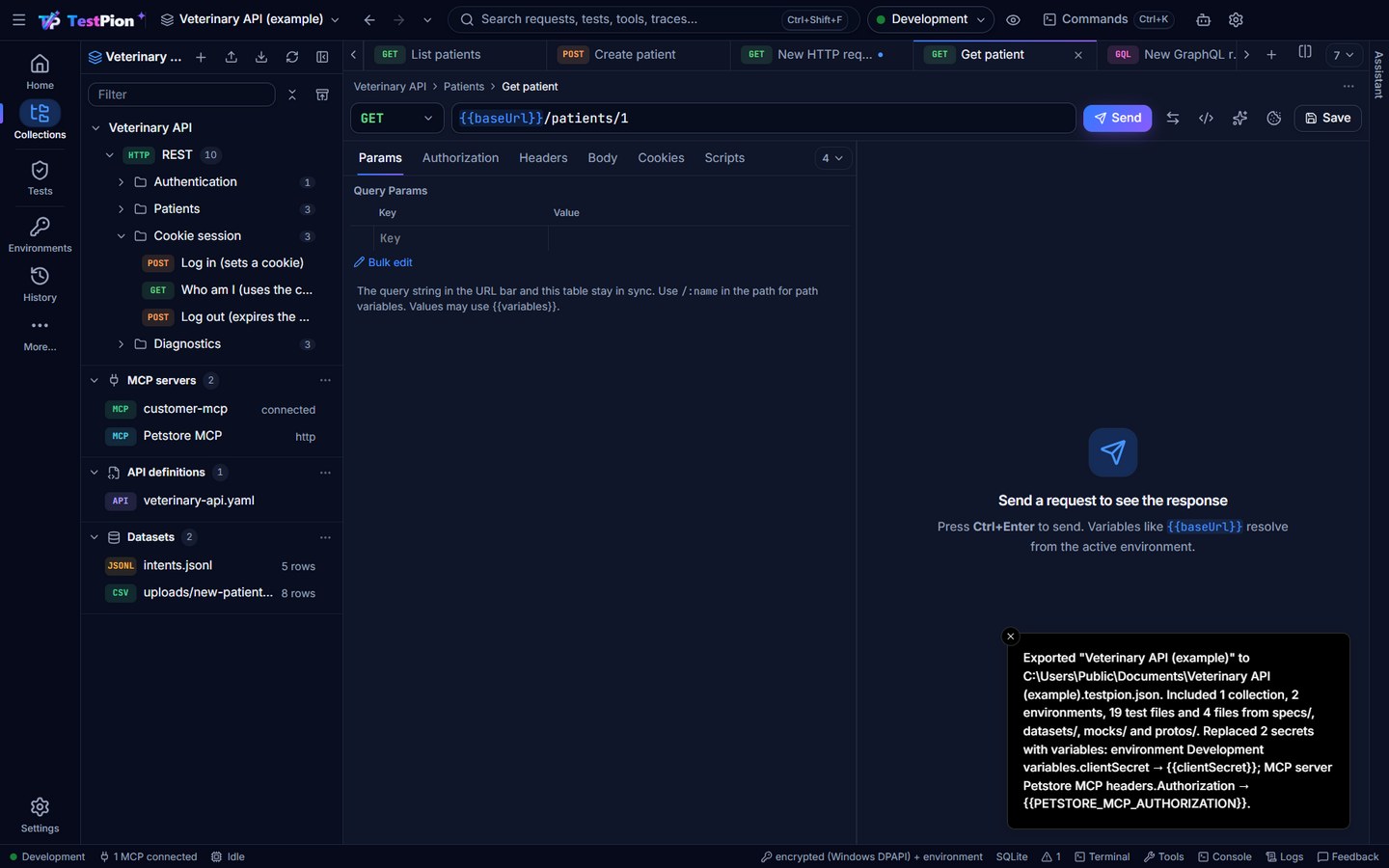The height and width of the screenshot is (868, 1389).
Task: Open the gear settings icon in top bar
Action: click(1236, 19)
